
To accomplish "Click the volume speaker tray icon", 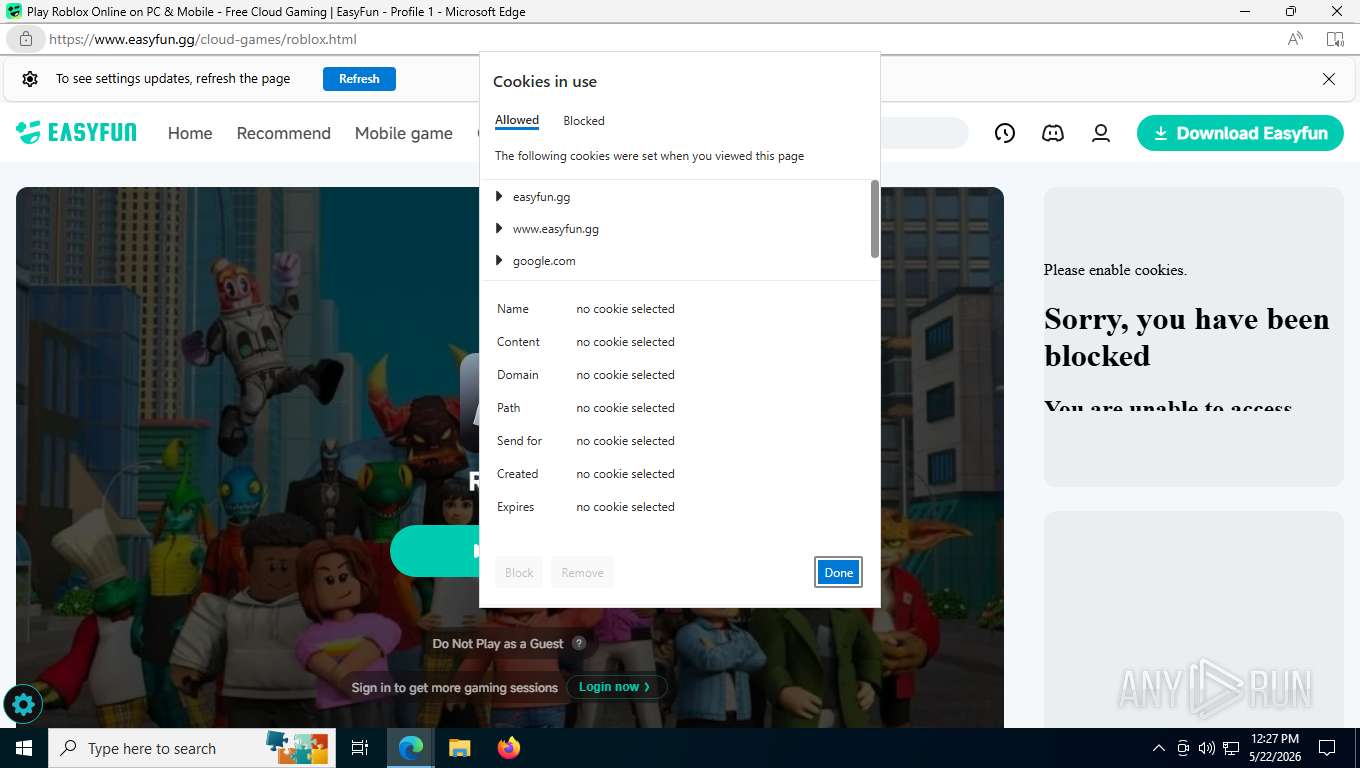I will tap(1207, 748).
